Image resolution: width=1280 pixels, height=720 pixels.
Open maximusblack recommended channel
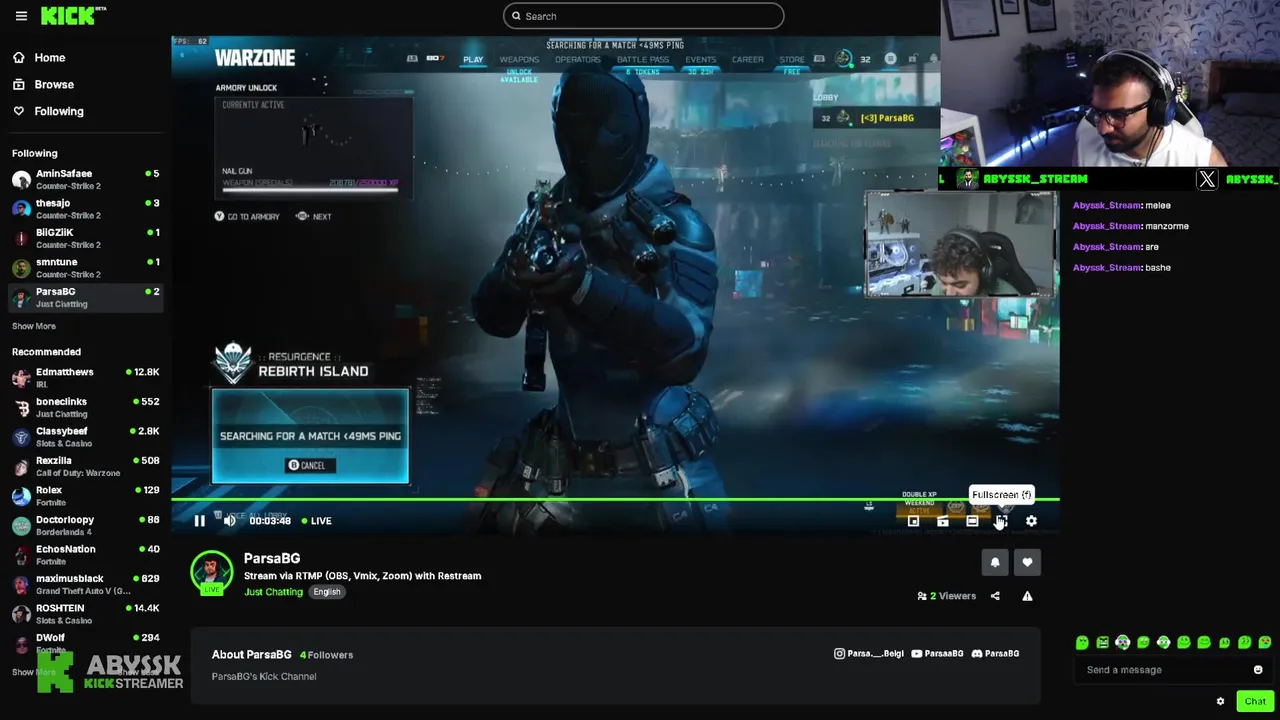[x=85, y=584]
